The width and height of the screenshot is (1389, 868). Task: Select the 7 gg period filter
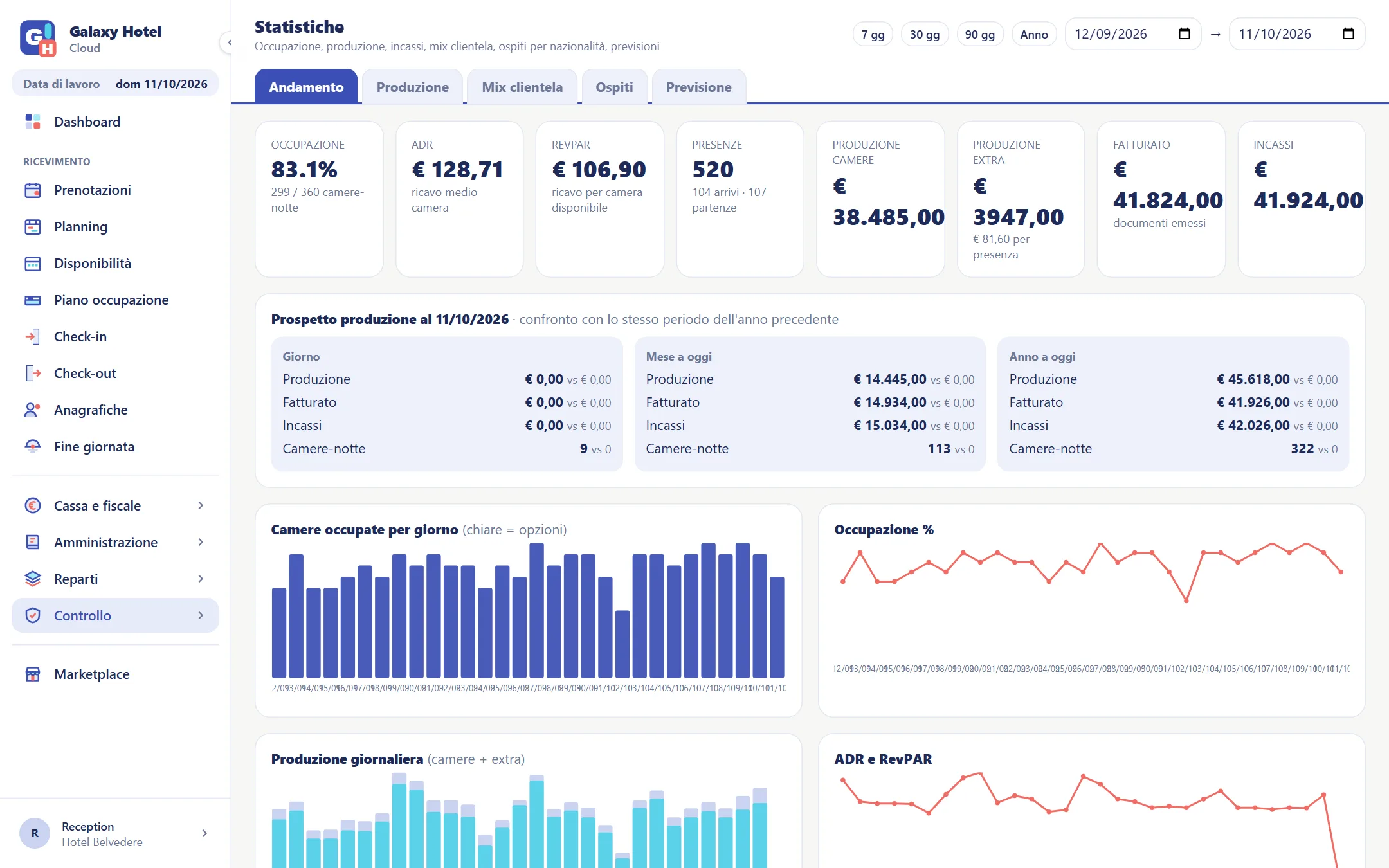coord(873,34)
